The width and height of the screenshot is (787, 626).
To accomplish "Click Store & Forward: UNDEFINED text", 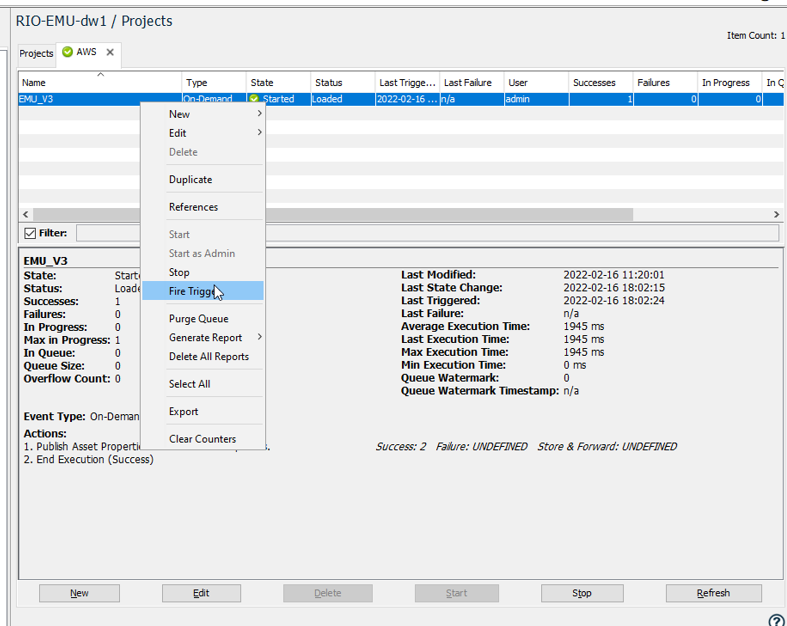I will coord(607,446).
